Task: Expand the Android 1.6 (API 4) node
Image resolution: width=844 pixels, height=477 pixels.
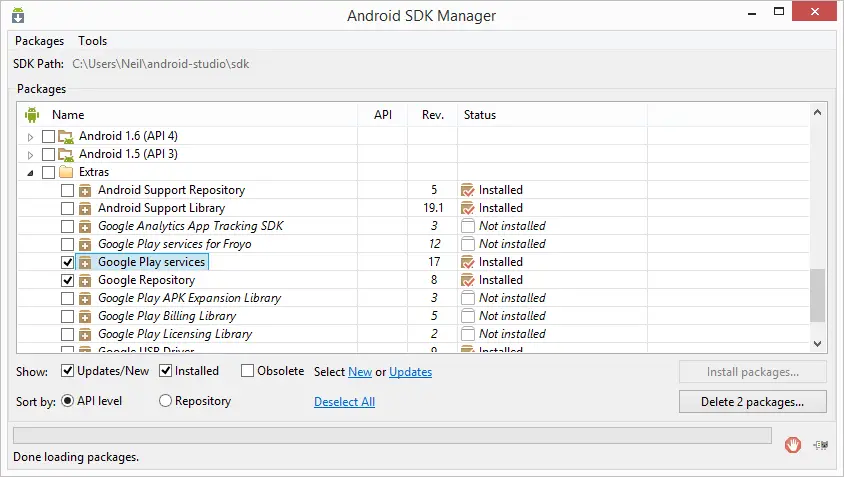Action: click(31, 137)
